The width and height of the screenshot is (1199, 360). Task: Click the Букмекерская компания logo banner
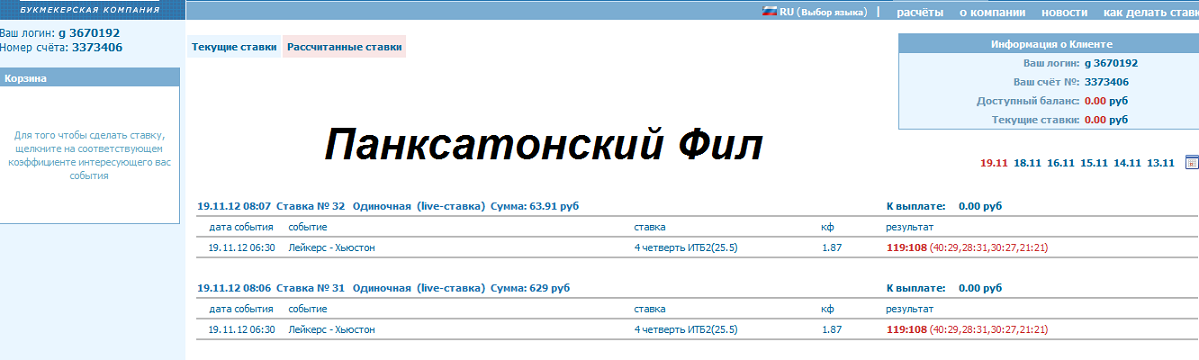click(x=92, y=9)
